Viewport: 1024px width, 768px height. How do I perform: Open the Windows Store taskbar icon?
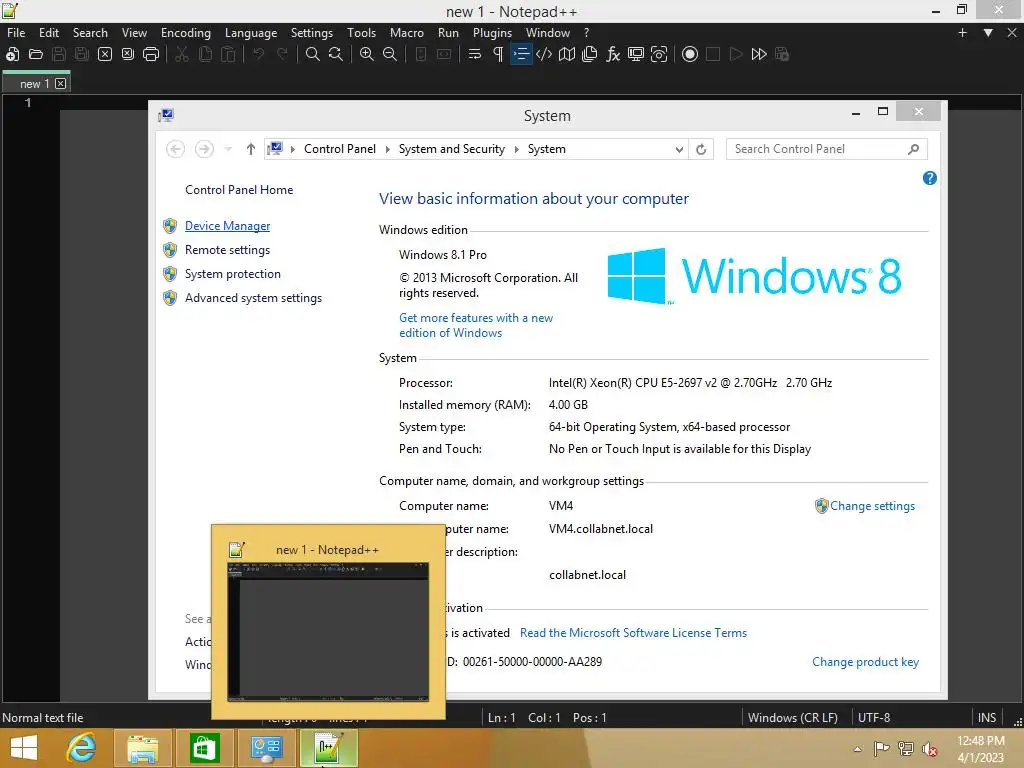204,748
